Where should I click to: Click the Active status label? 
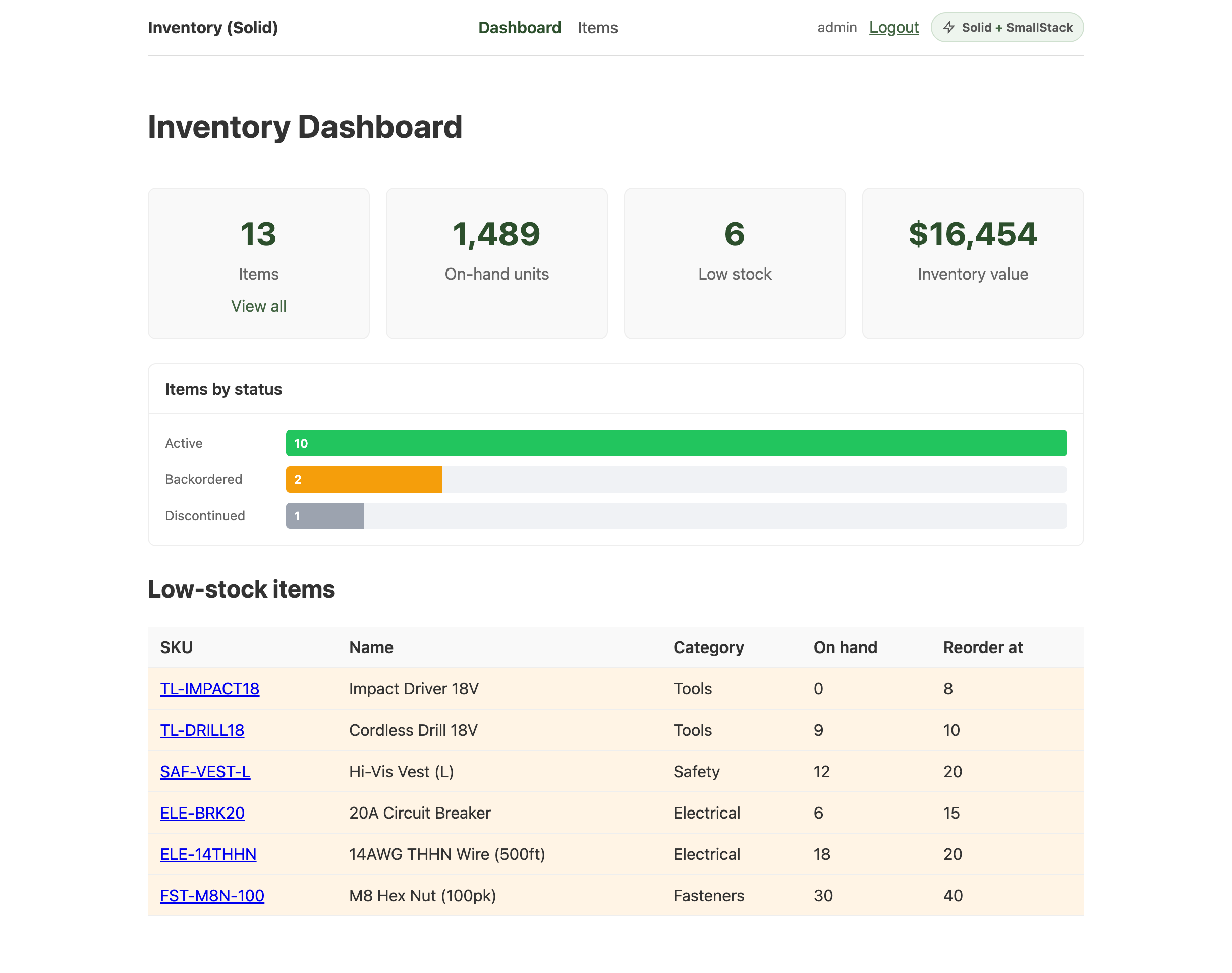pos(184,443)
